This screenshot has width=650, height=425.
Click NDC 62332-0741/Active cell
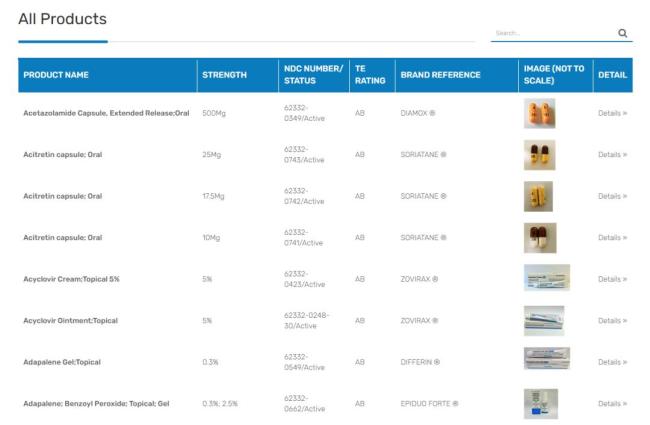[303, 238]
